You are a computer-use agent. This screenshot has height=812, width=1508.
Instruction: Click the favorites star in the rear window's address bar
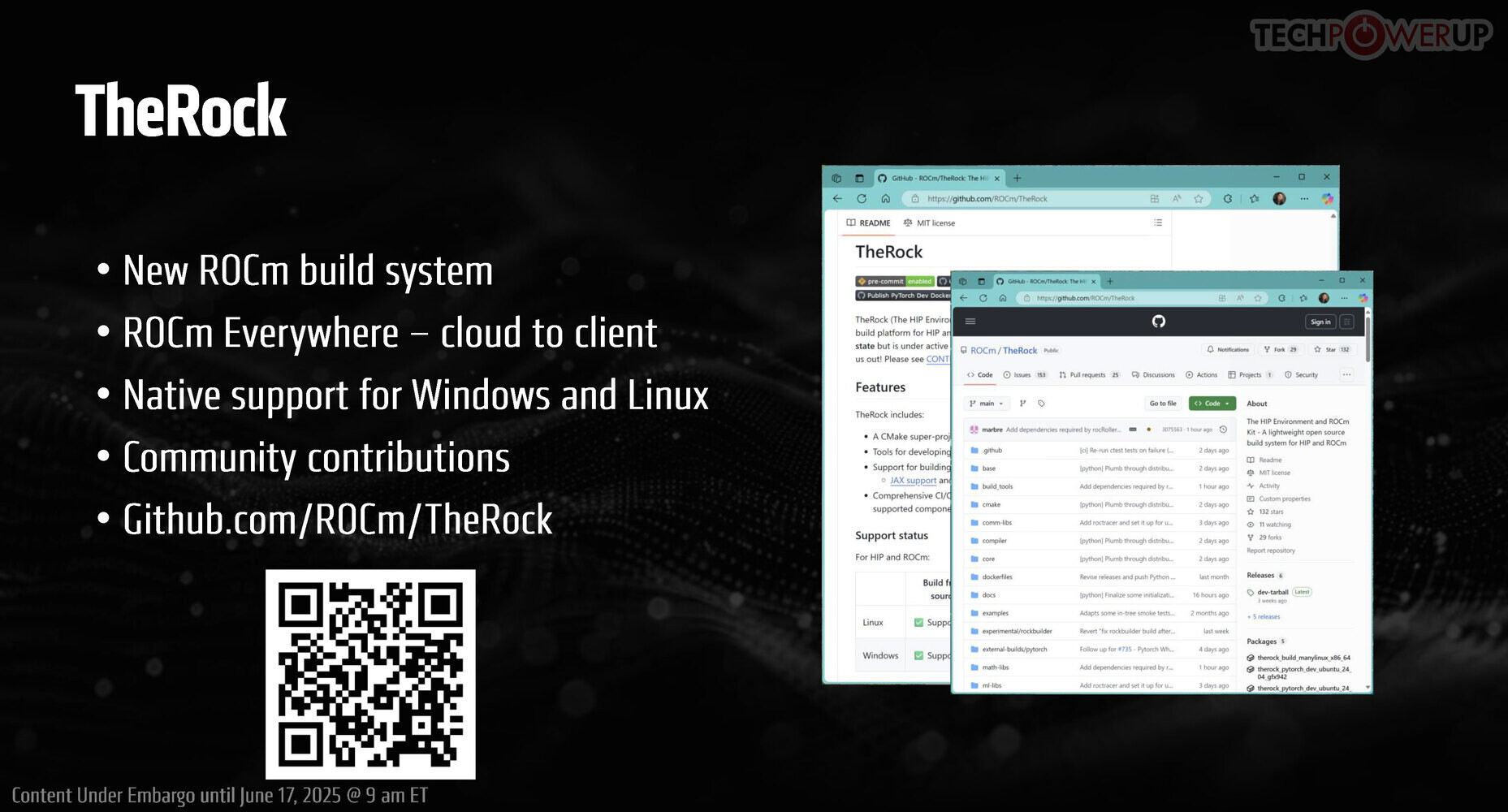1199,199
